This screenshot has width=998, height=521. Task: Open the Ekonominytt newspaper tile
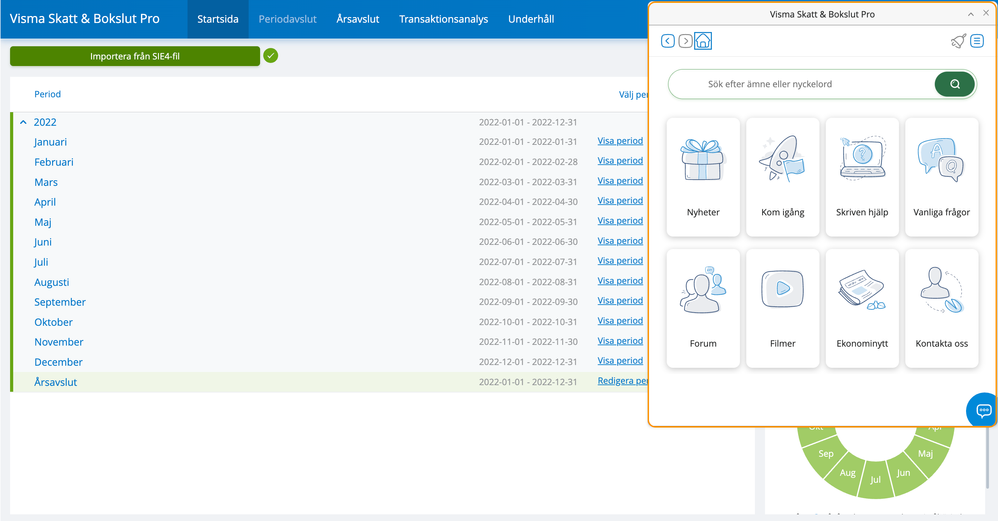(862, 308)
